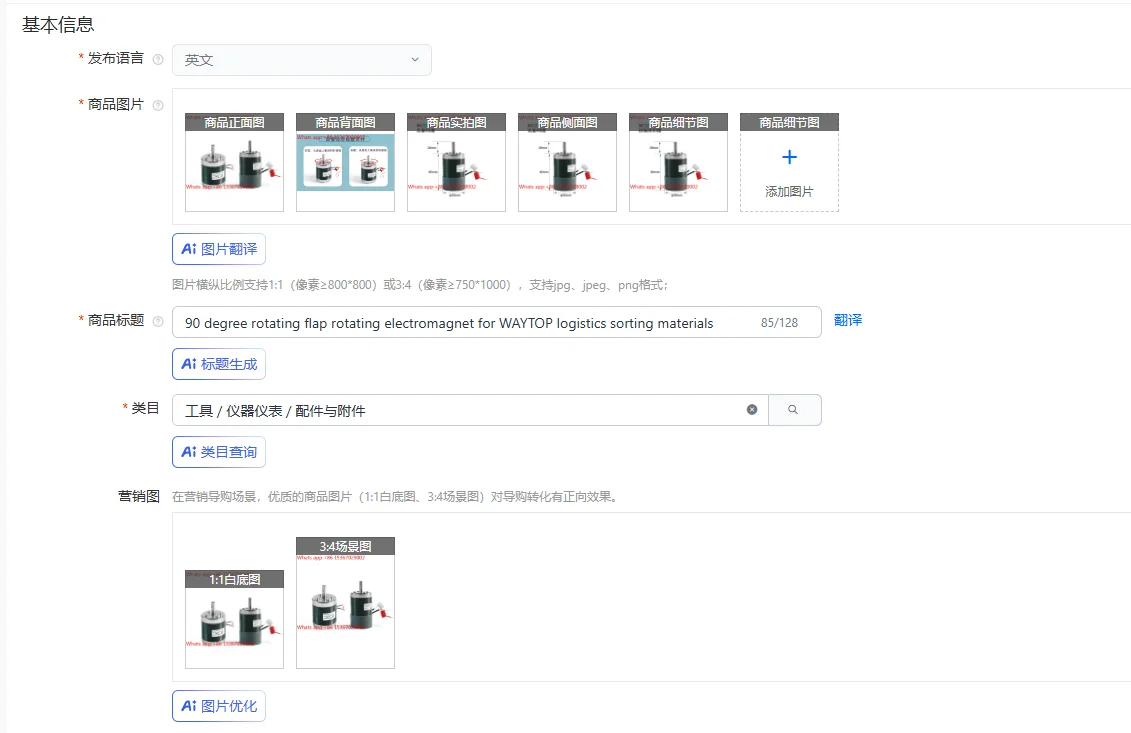This screenshot has height=733, width=1131.
Task: Click help icon beside 商品图片
Action: (x=158, y=105)
